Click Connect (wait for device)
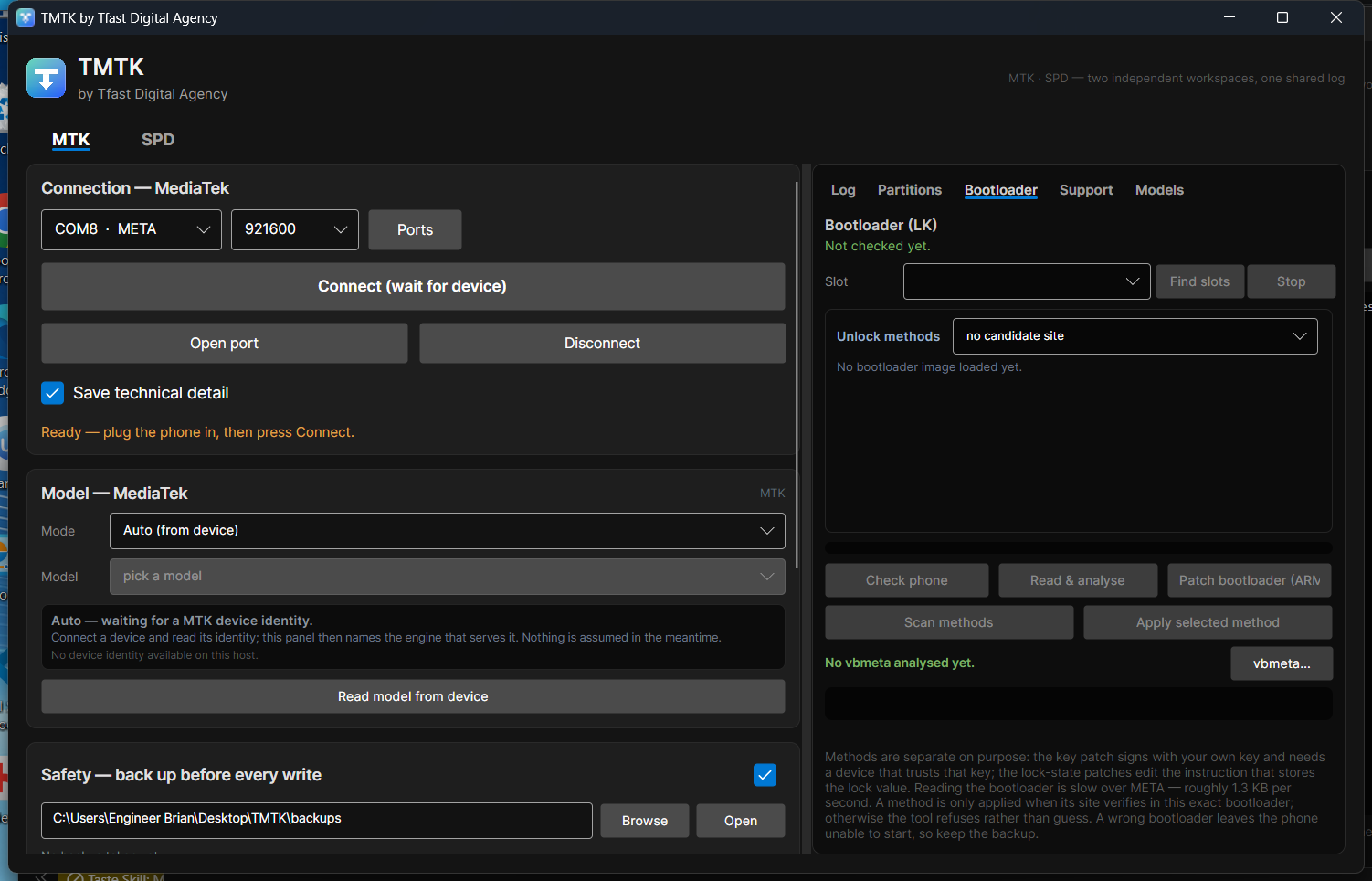The height and width of the screenshot is (881, 1372). [x=413, y=287]
